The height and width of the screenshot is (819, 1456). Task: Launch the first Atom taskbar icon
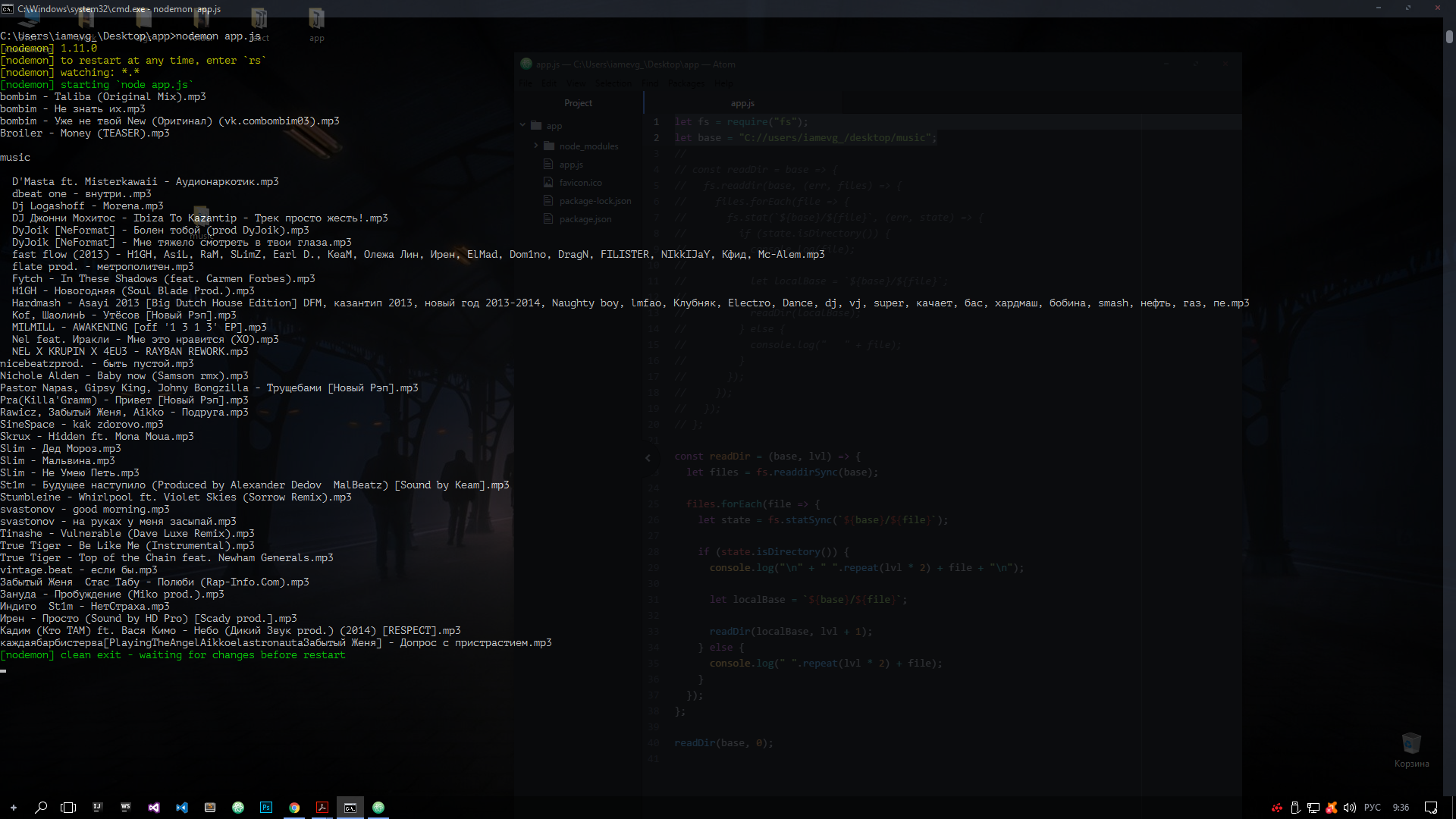(238, 808)
